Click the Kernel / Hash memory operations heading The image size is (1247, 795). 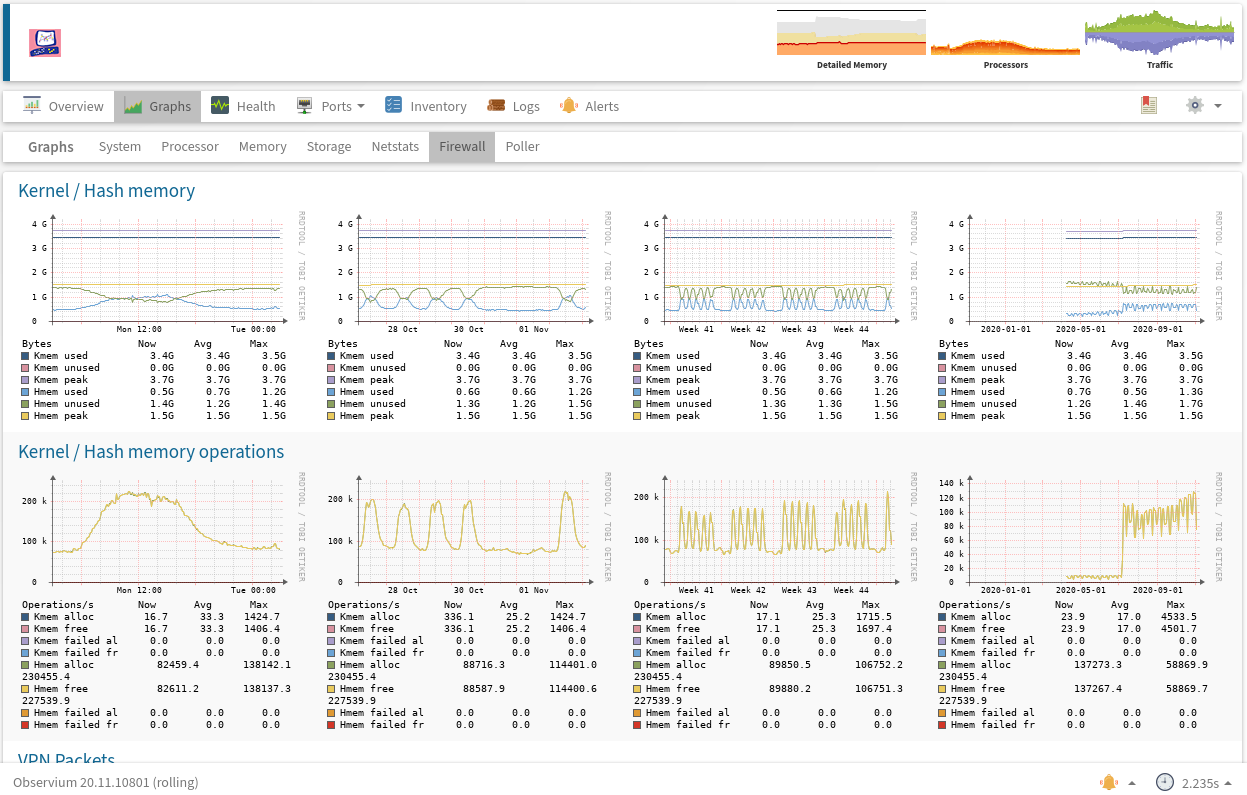(x=151, y=451)
